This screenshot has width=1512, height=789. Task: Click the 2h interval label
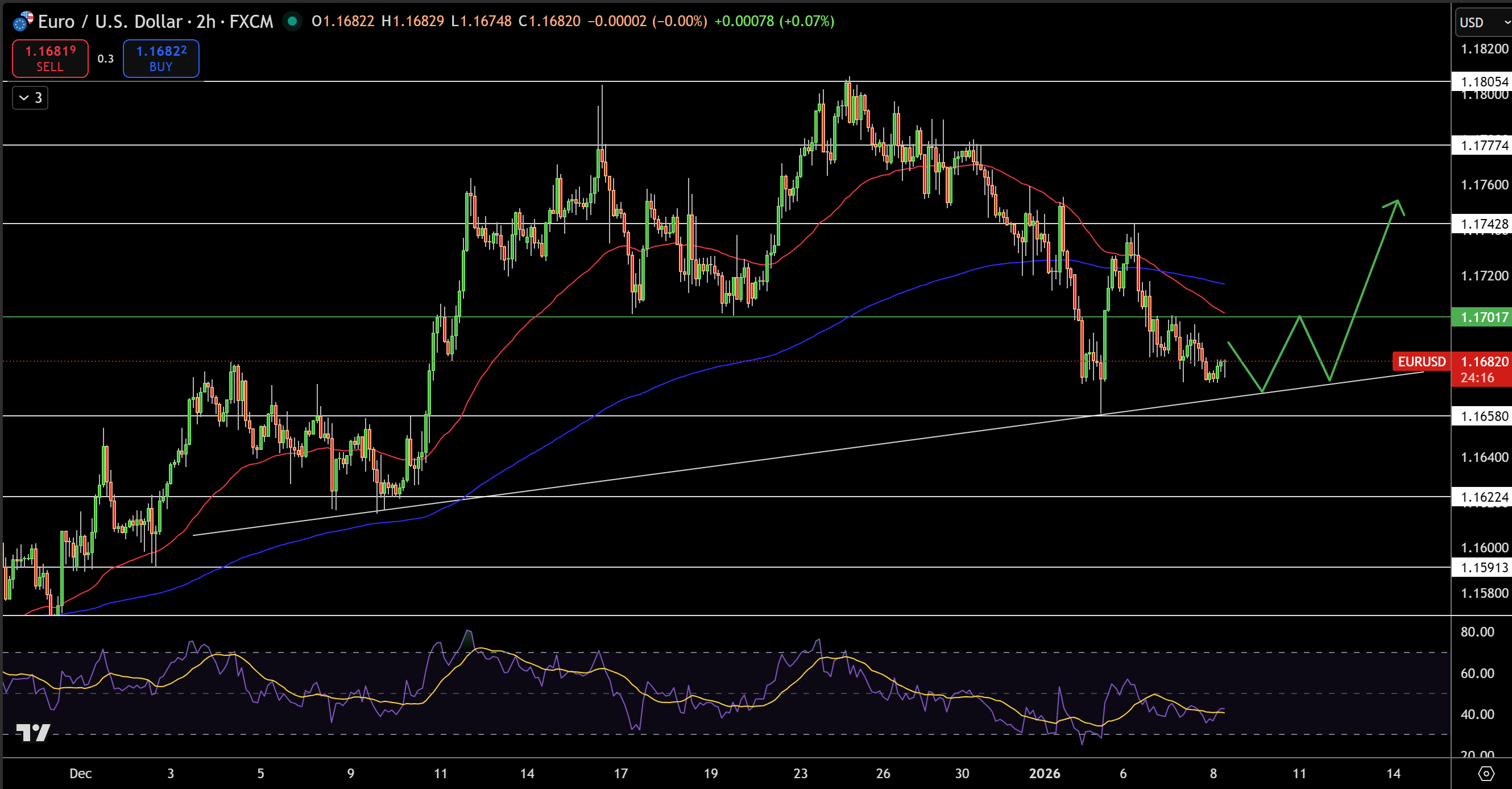[205, 22]
